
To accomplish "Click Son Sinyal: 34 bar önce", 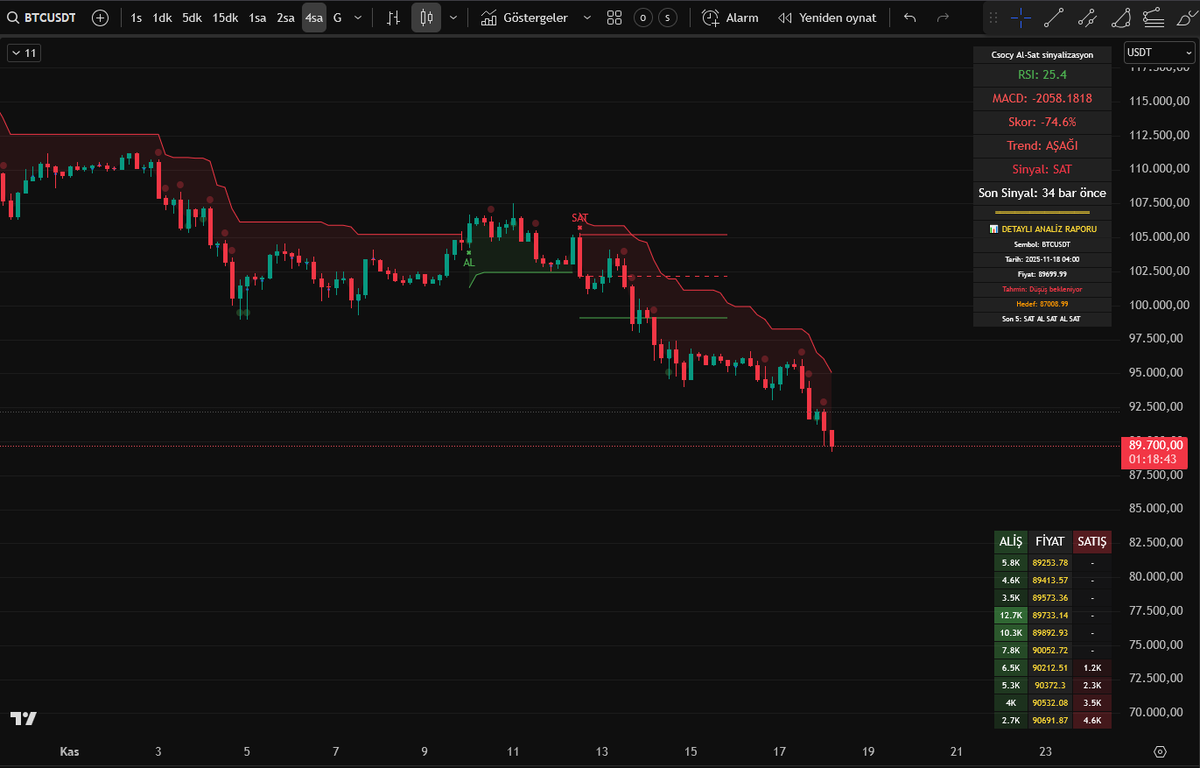I will [x=1042, y=192].
